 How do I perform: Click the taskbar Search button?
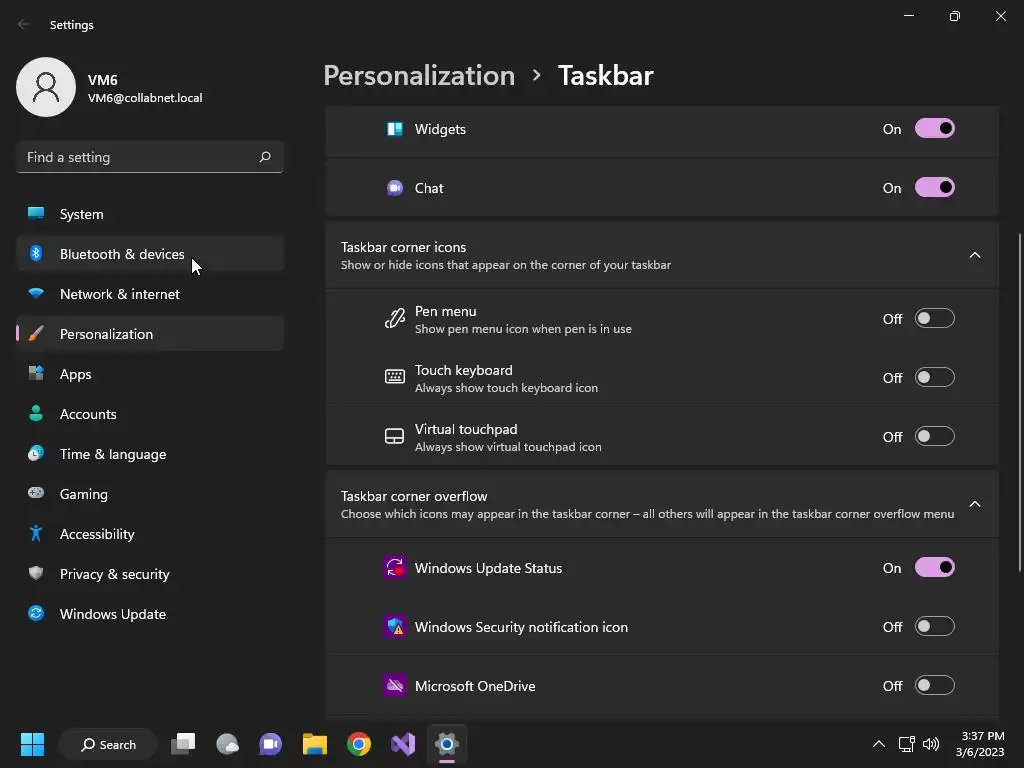point(108,744)
